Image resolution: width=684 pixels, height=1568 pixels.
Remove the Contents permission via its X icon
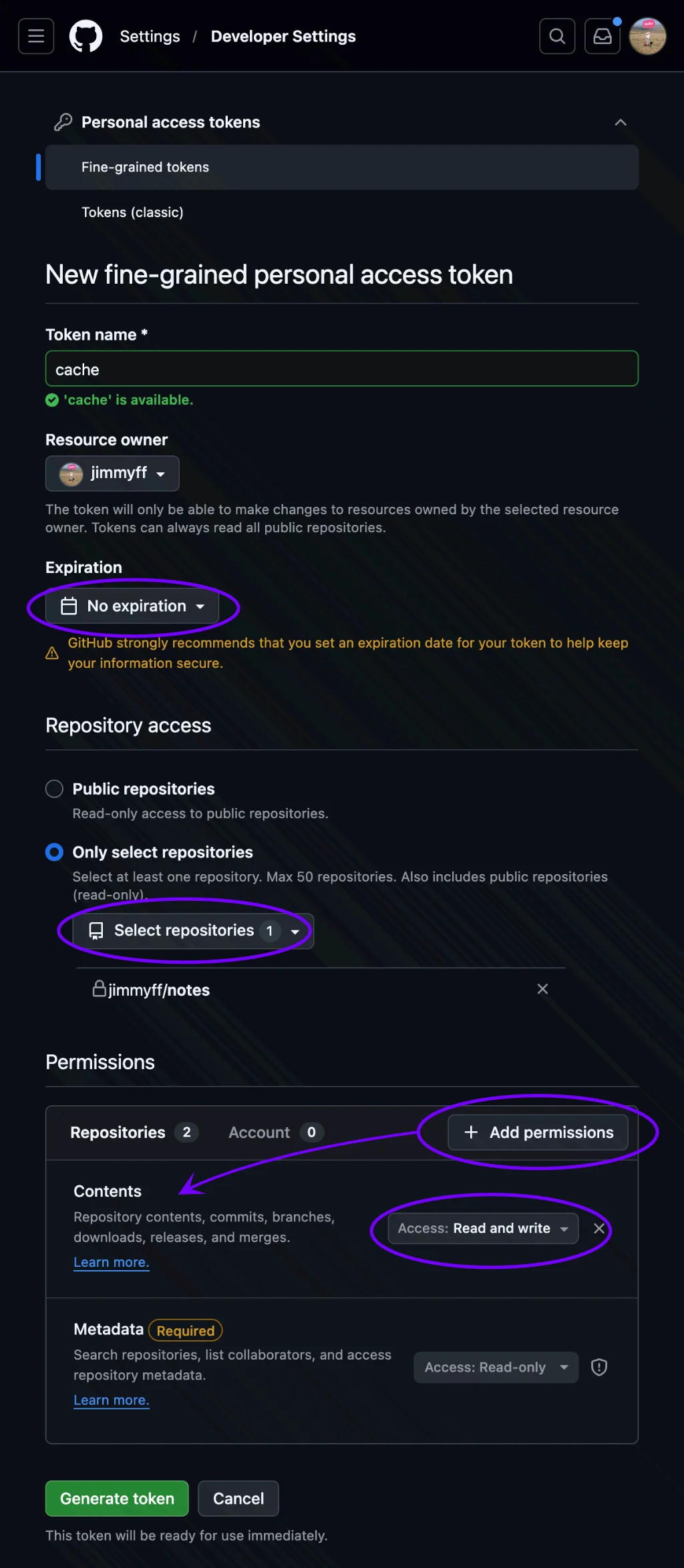pos(599,1228)
